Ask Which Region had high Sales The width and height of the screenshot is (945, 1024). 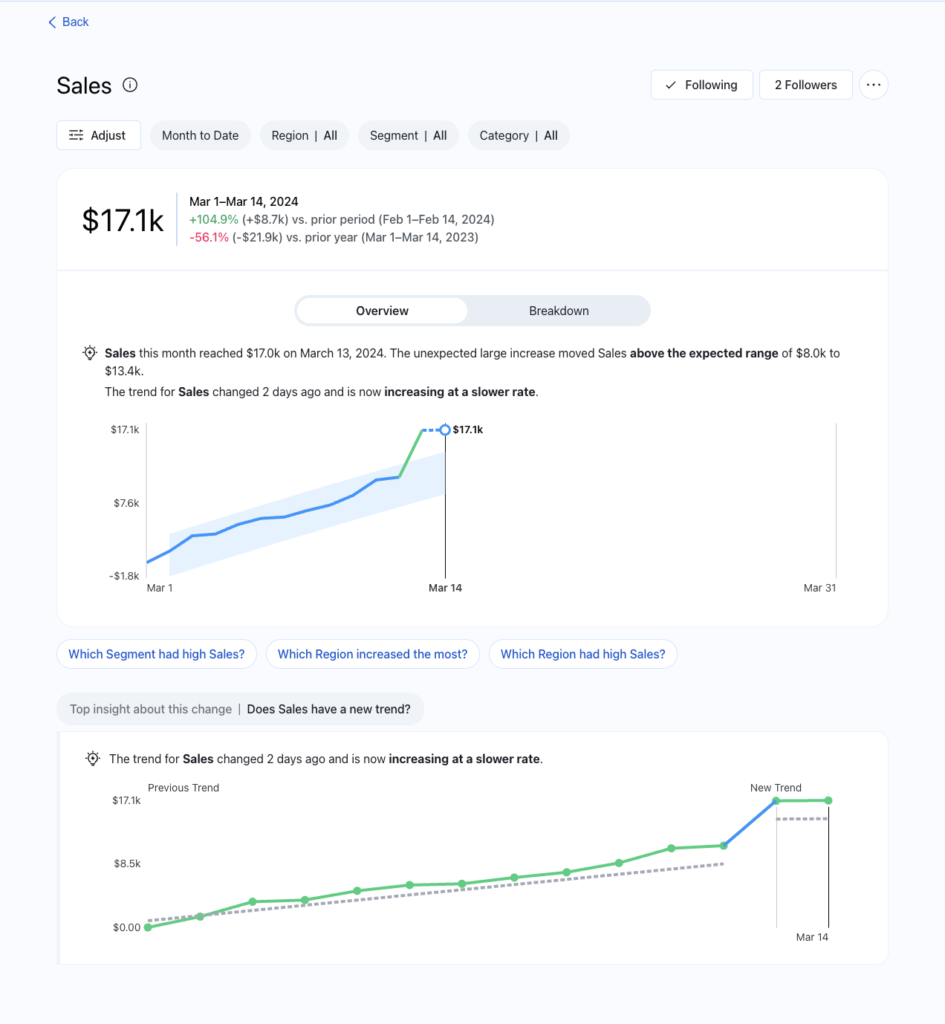pos(582,654)
